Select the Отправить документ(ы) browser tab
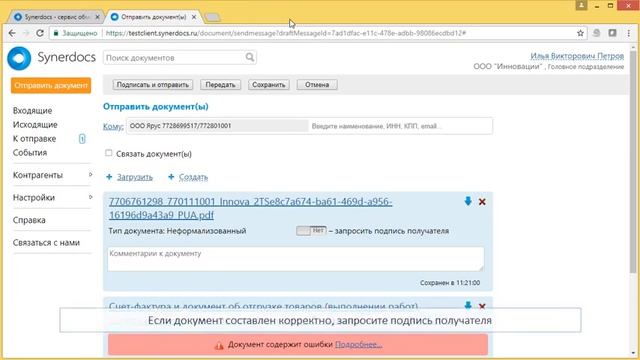640x360 pixels. (153, 17)
